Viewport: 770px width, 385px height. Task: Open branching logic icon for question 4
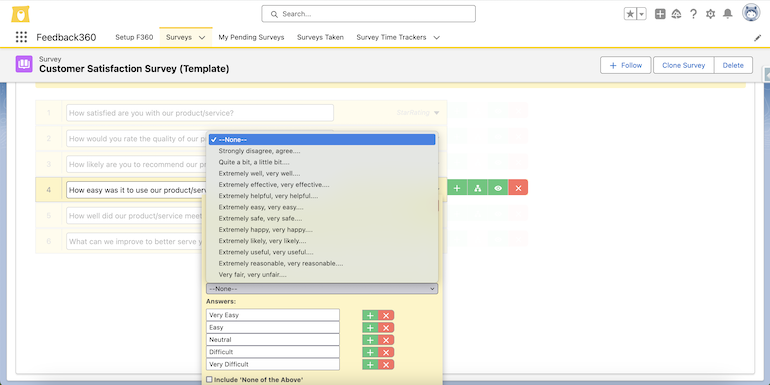point(477,188)
